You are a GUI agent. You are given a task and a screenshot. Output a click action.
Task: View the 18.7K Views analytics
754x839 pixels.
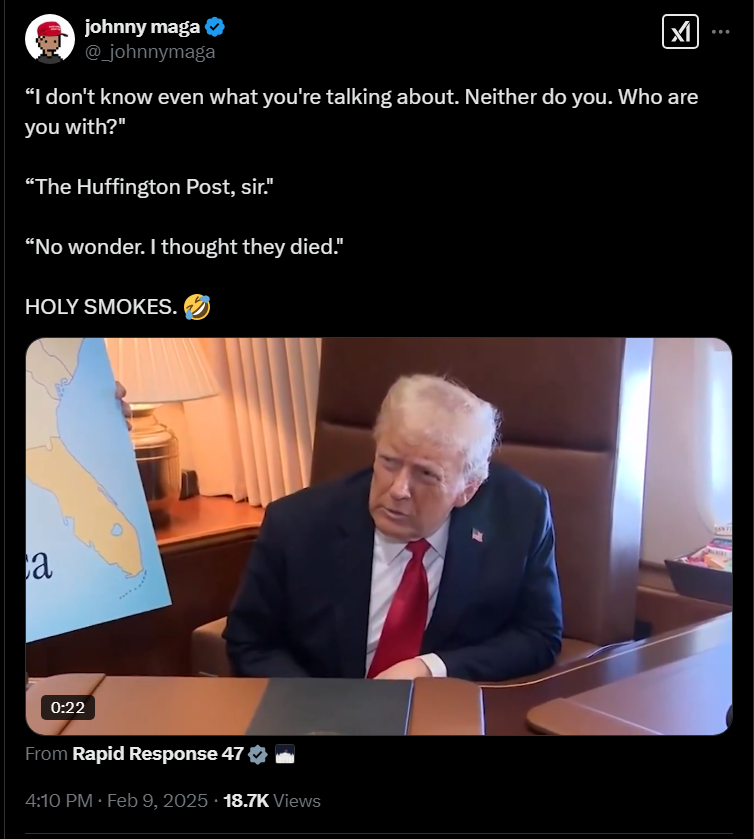(x=272, y=800)
